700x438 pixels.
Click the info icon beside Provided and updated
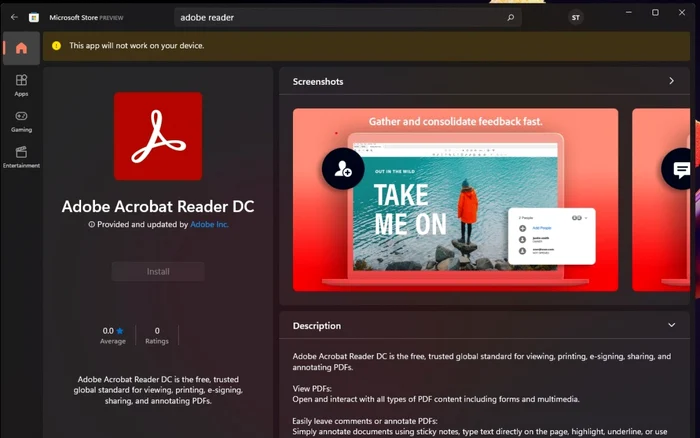tap(92, 225)
